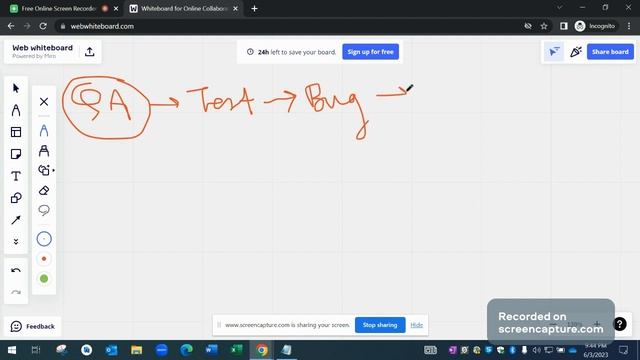Close the pen options panel
The image size is (640, 360).
coord(44,102)
